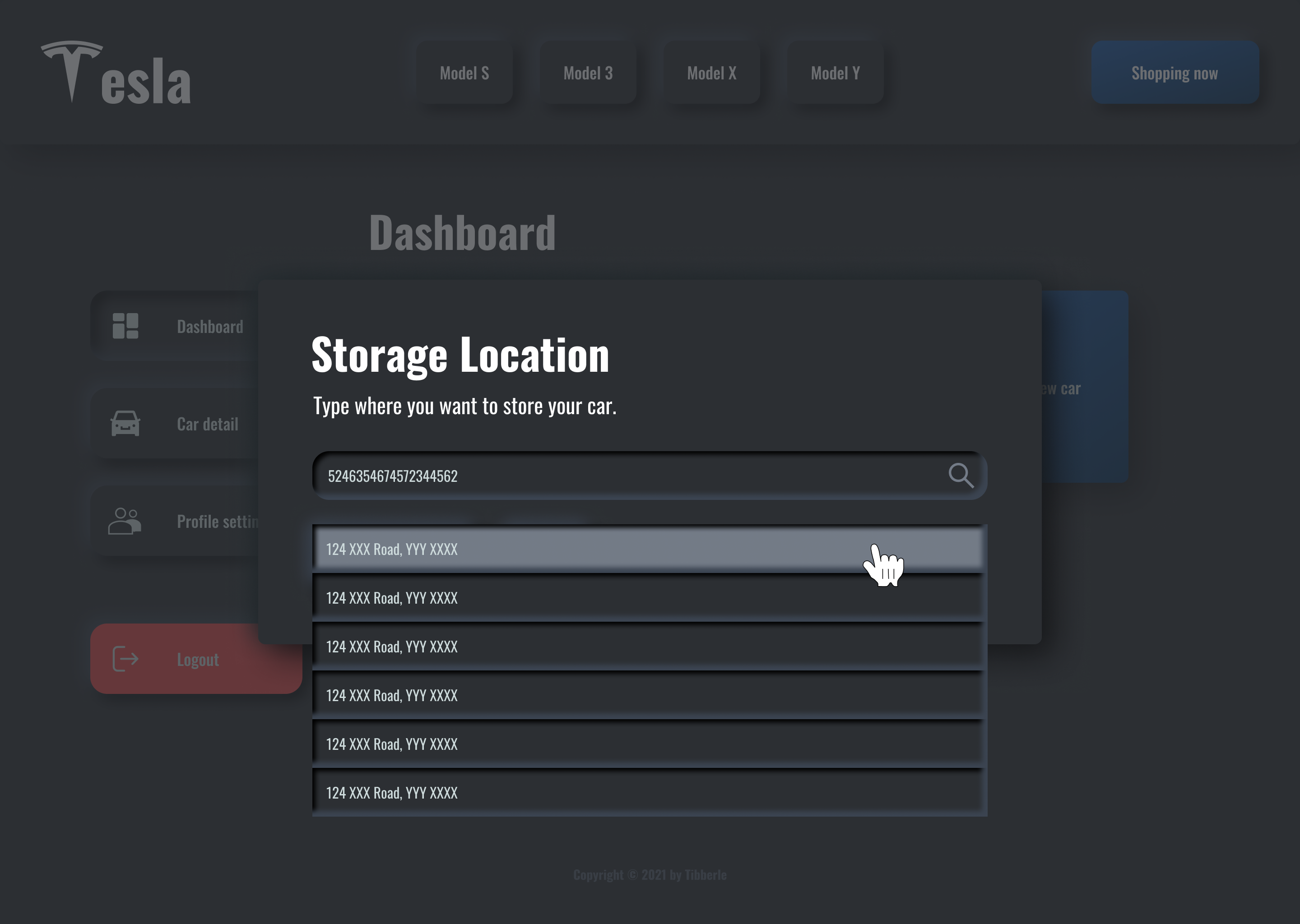Select Model 3 in the top navigation
Viewport: 1300px width, 924px height.
tap(588, 73)
